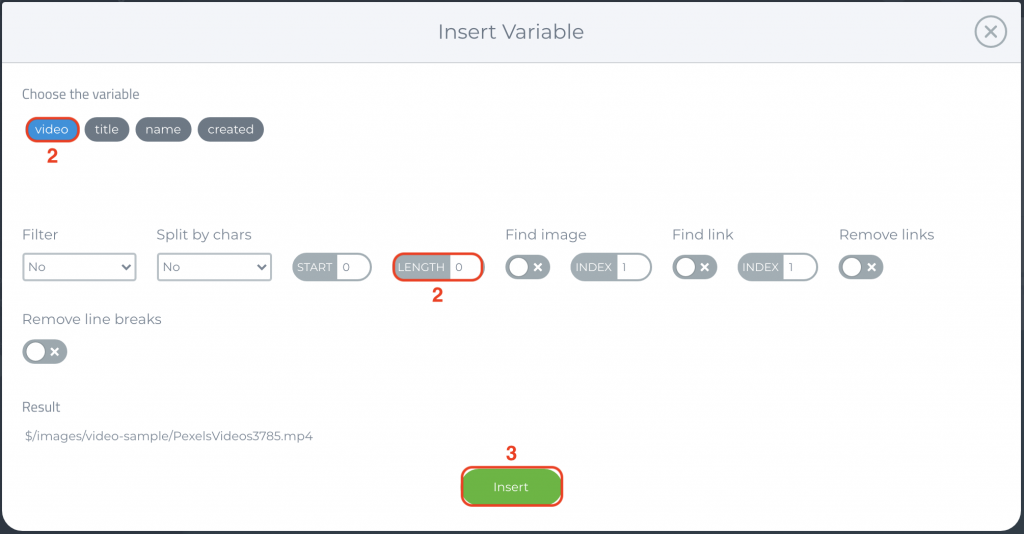Expand the Split by chars dropdown
The image size is (1024, 534).
[x=214, y=267]
